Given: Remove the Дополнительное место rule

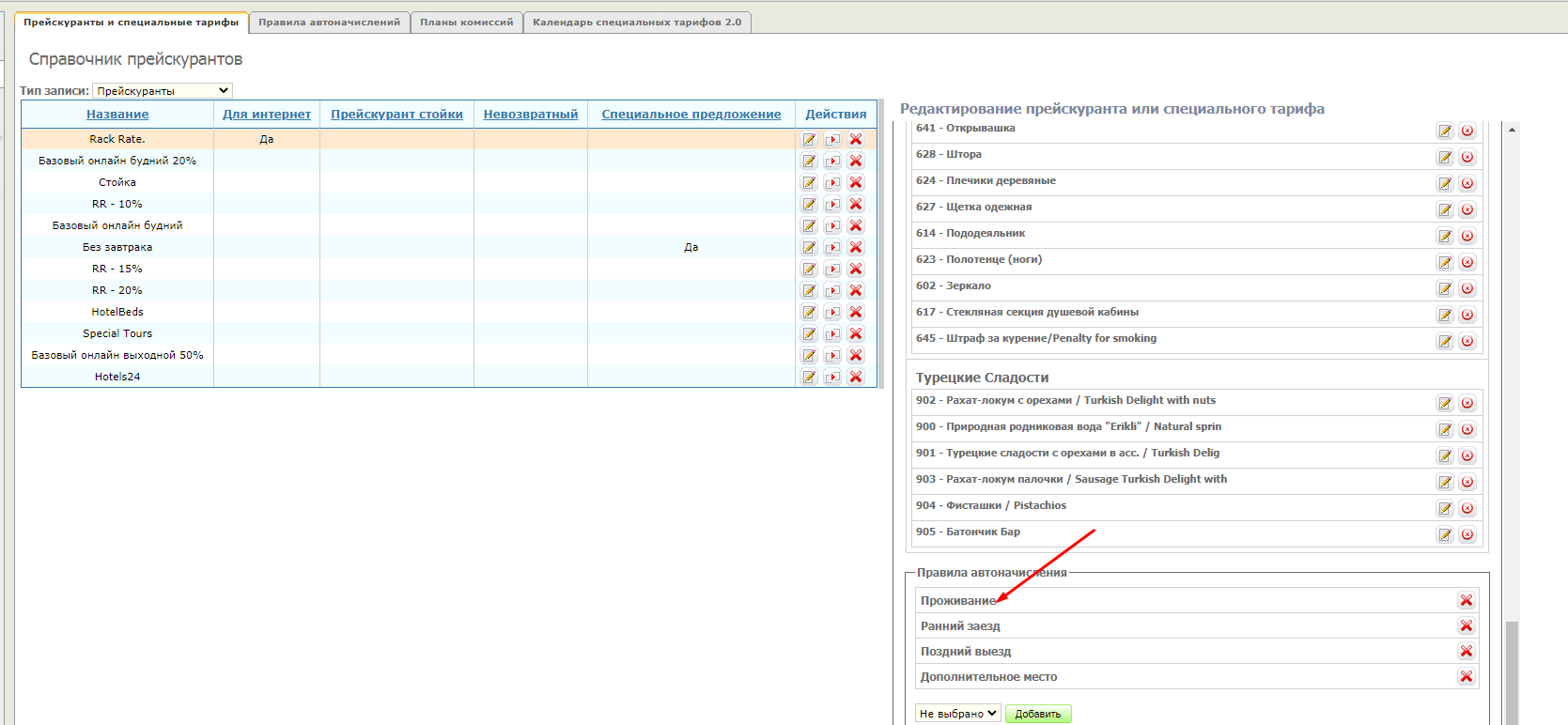Looking at the screenshot, I should coord(1466,676).
